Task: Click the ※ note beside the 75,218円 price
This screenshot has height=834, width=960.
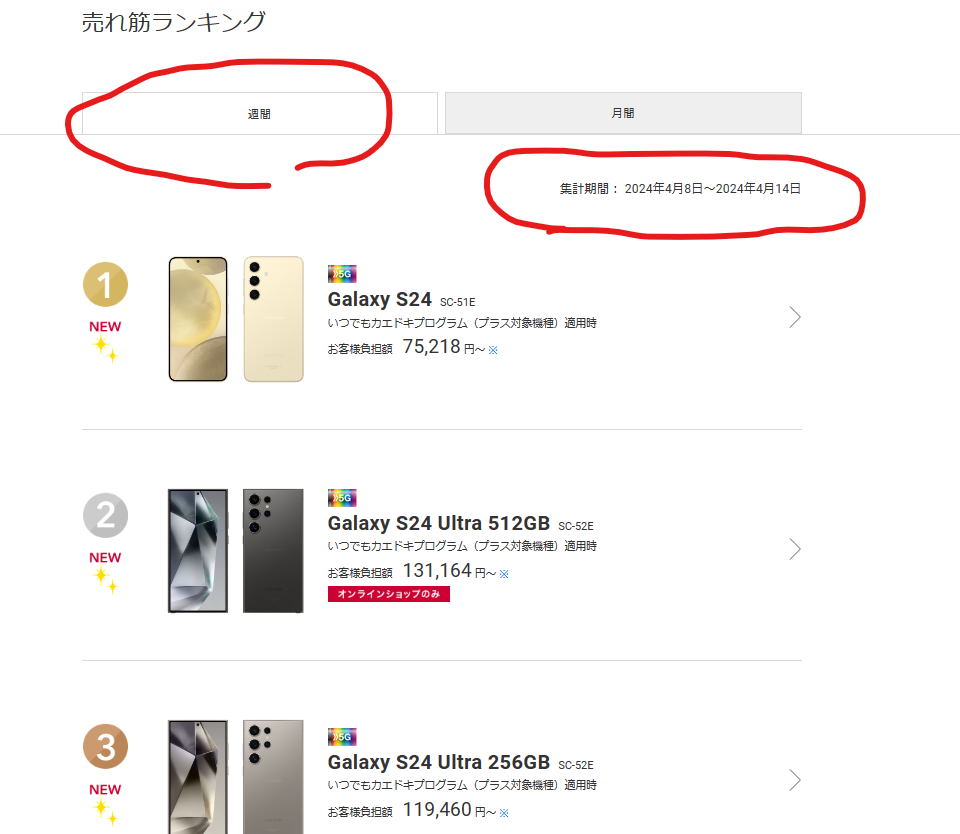Action: click(x=493, y=350)
